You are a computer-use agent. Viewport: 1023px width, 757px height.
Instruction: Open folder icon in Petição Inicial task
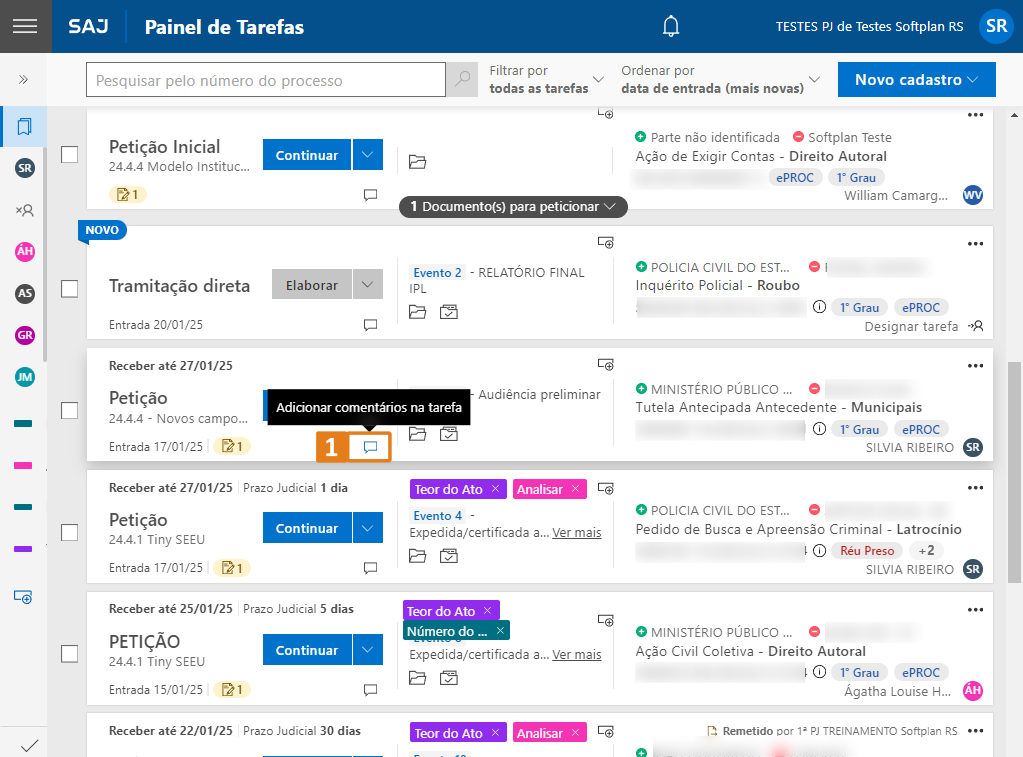417,162
